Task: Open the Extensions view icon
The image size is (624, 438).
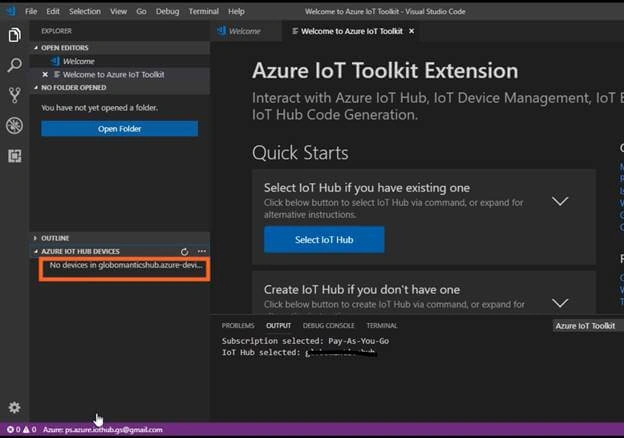Action: pyautogui.click(x=14, y=156)
